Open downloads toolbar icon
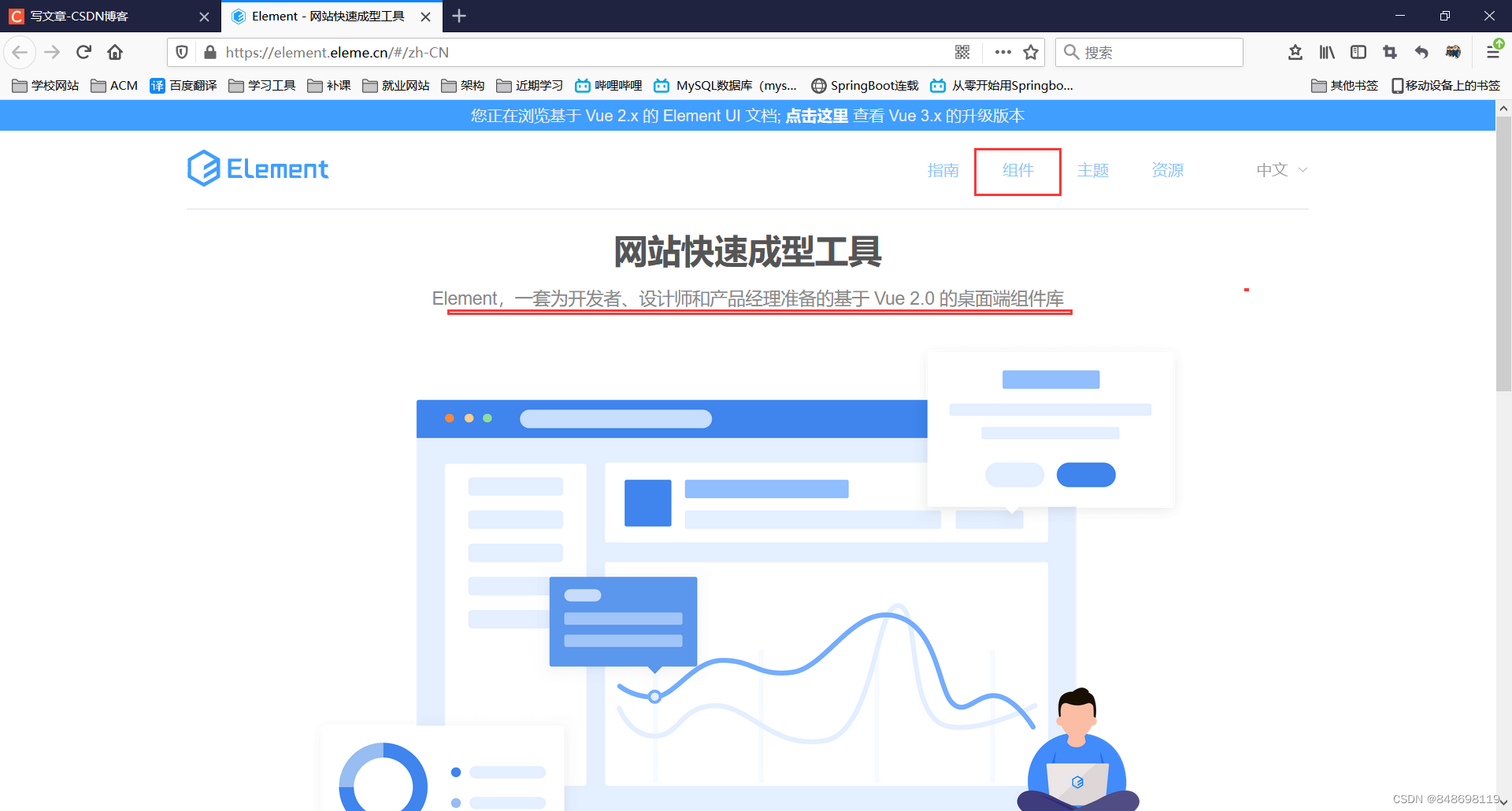1512x811 pixels. [x=1295, y=52]
